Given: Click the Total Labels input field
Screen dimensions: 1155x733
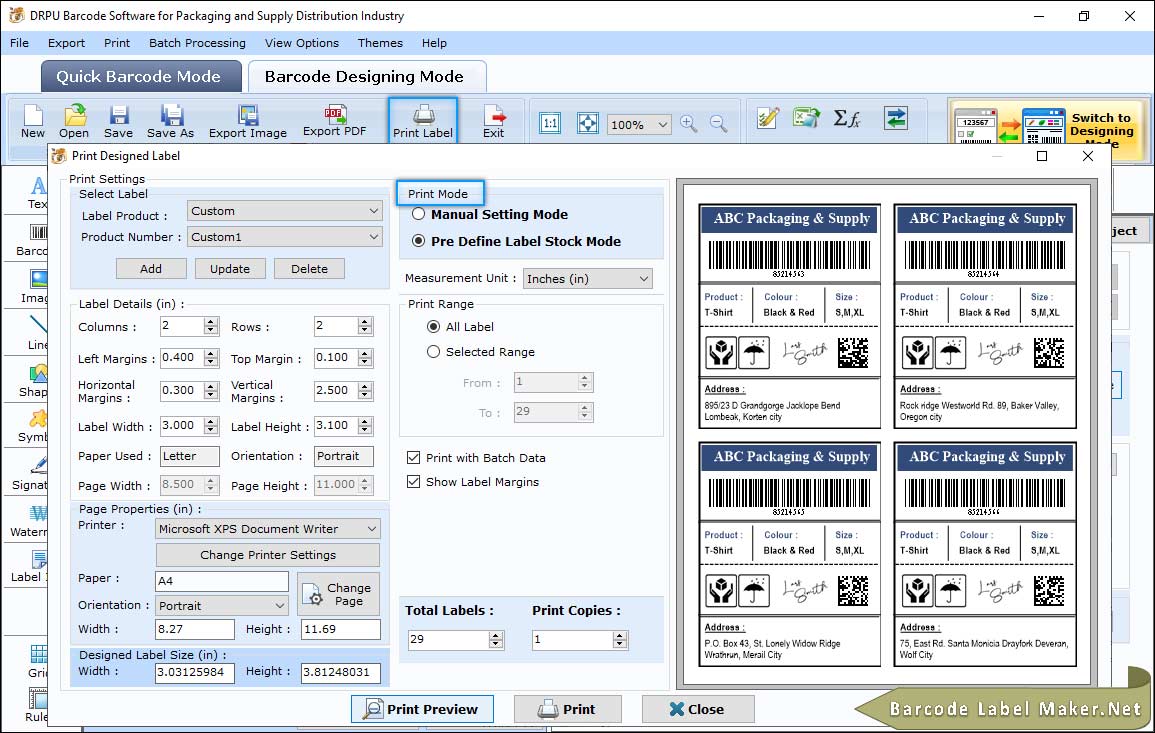Looking at the screenshot, I should 449,639.
